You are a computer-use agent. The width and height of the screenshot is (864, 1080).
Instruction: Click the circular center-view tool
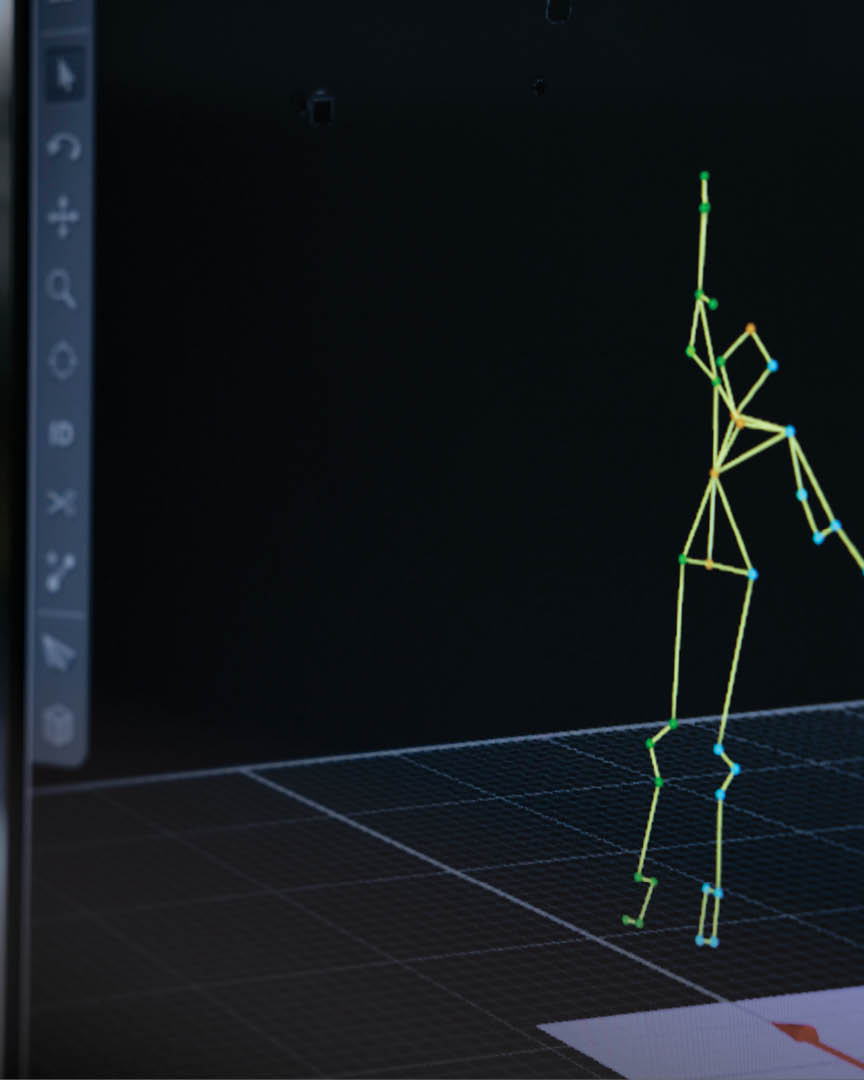(x=62, y=361)
